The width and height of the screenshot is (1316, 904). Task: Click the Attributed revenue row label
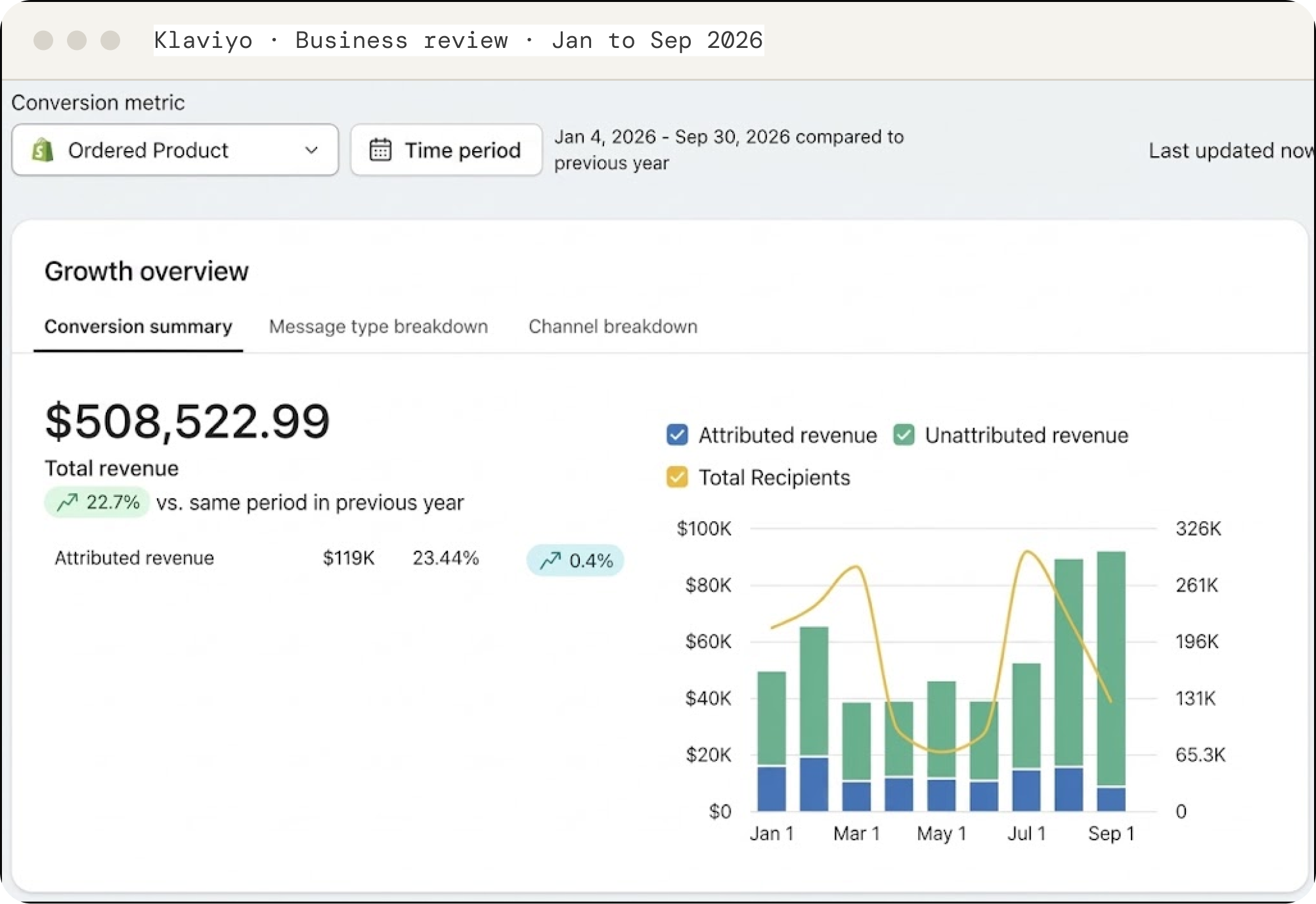(134, 558)
